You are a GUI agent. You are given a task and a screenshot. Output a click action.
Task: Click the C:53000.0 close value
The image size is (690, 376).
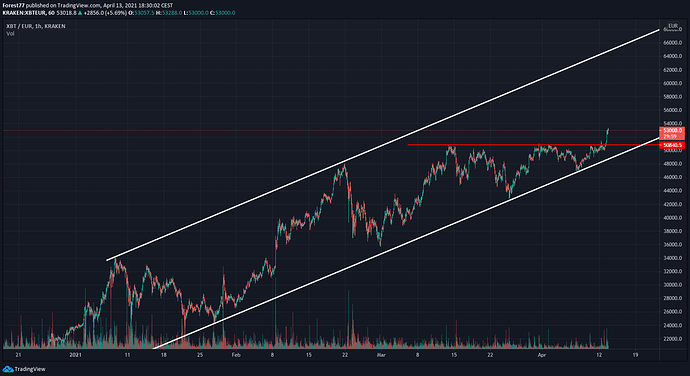click(222, 13)
